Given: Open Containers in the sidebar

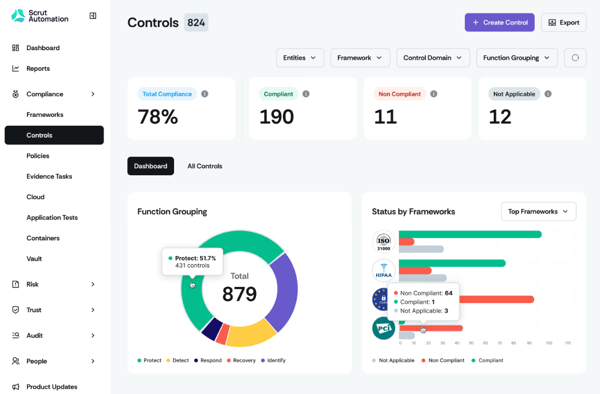Looking at the screenshot, I should tap(43, 238).
